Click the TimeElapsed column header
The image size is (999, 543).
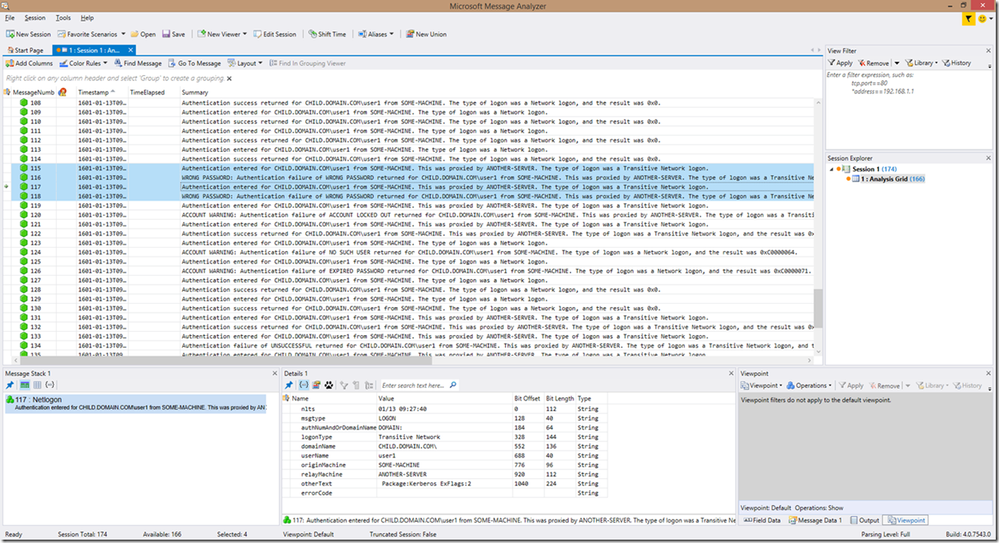pyautogui.click(x=154, y=92)
